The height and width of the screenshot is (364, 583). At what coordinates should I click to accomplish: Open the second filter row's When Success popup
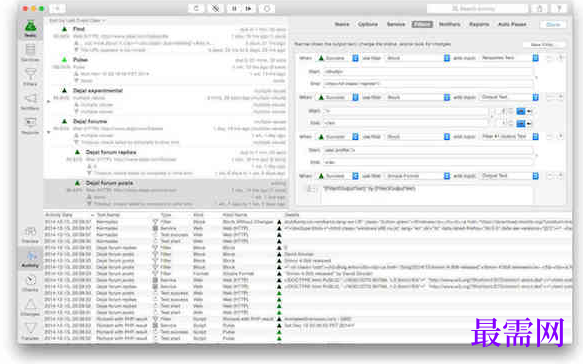pyautogui.click(x=337, y=97)
